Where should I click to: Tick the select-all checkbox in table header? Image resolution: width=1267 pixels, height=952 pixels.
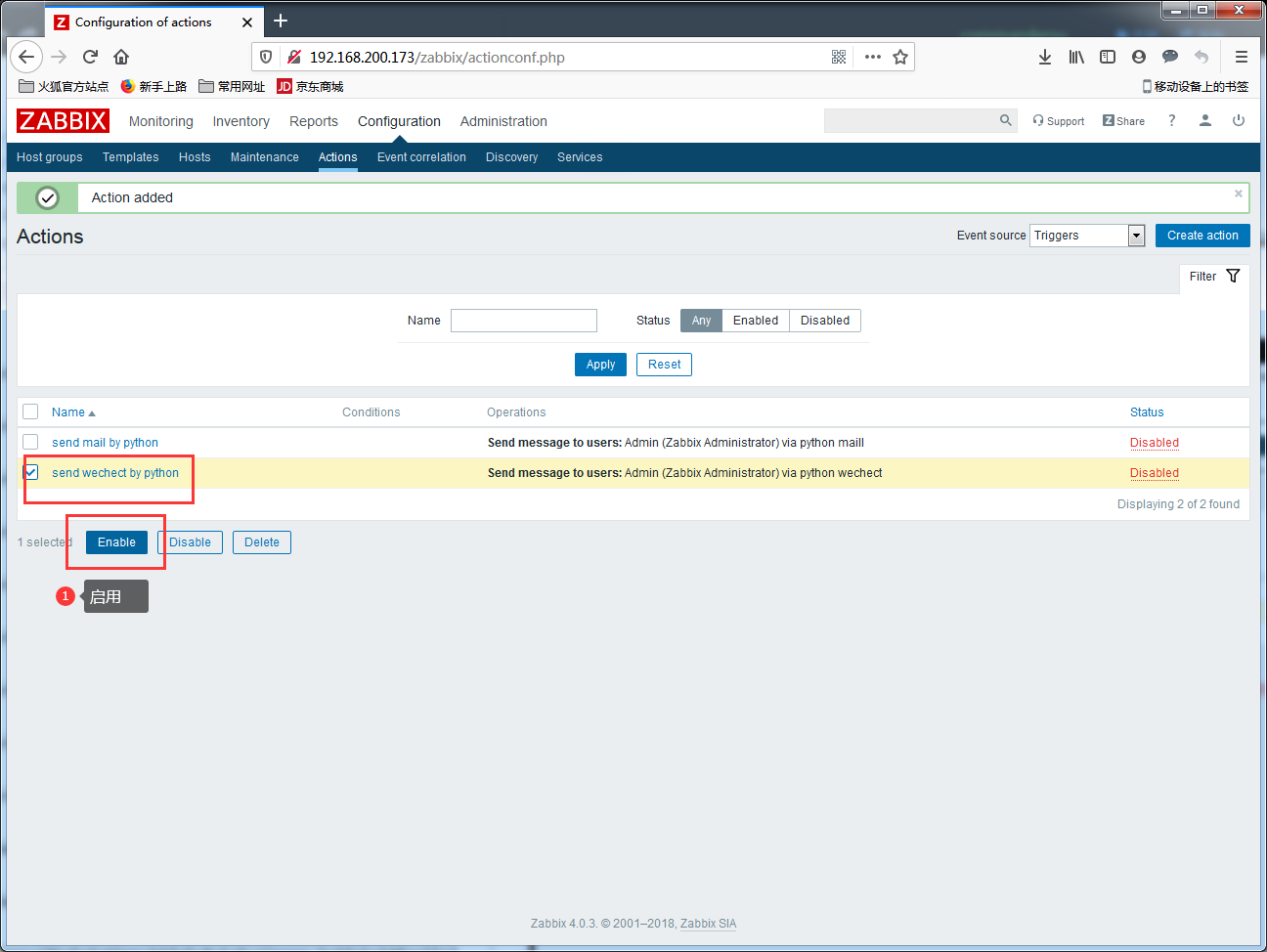pos(30,411)
